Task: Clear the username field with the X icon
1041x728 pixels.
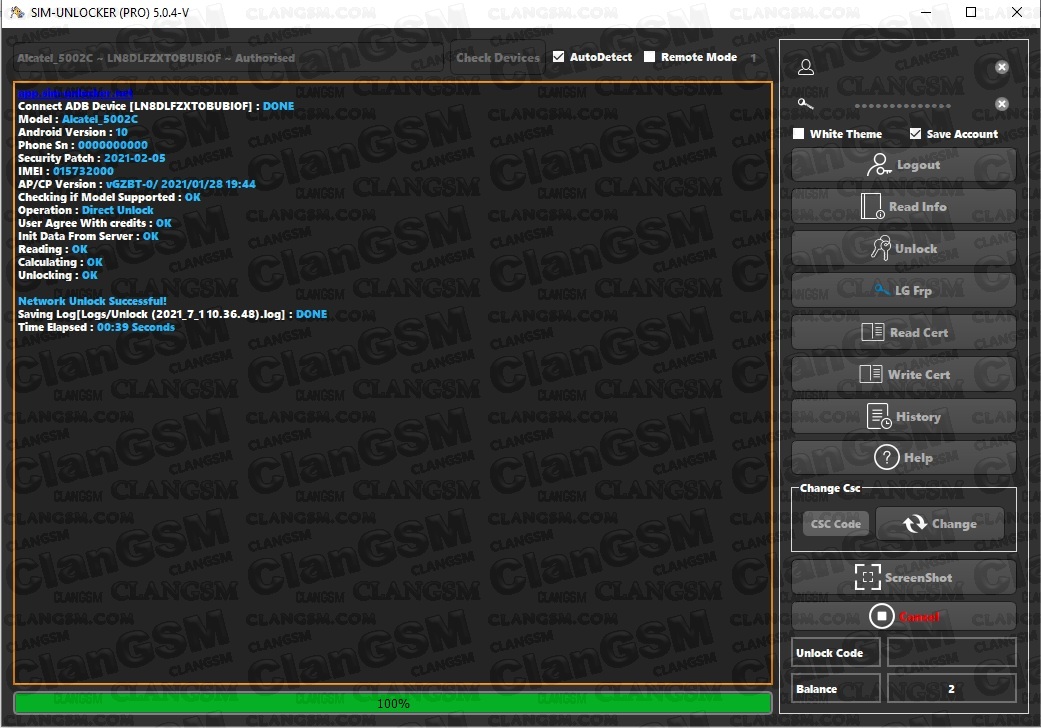Action: 1002,67
